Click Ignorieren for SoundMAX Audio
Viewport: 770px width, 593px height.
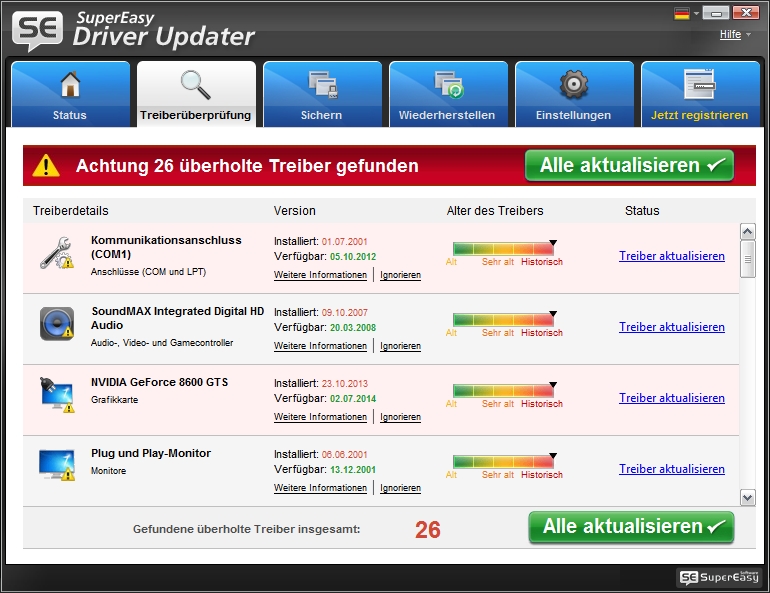[400, 346]
